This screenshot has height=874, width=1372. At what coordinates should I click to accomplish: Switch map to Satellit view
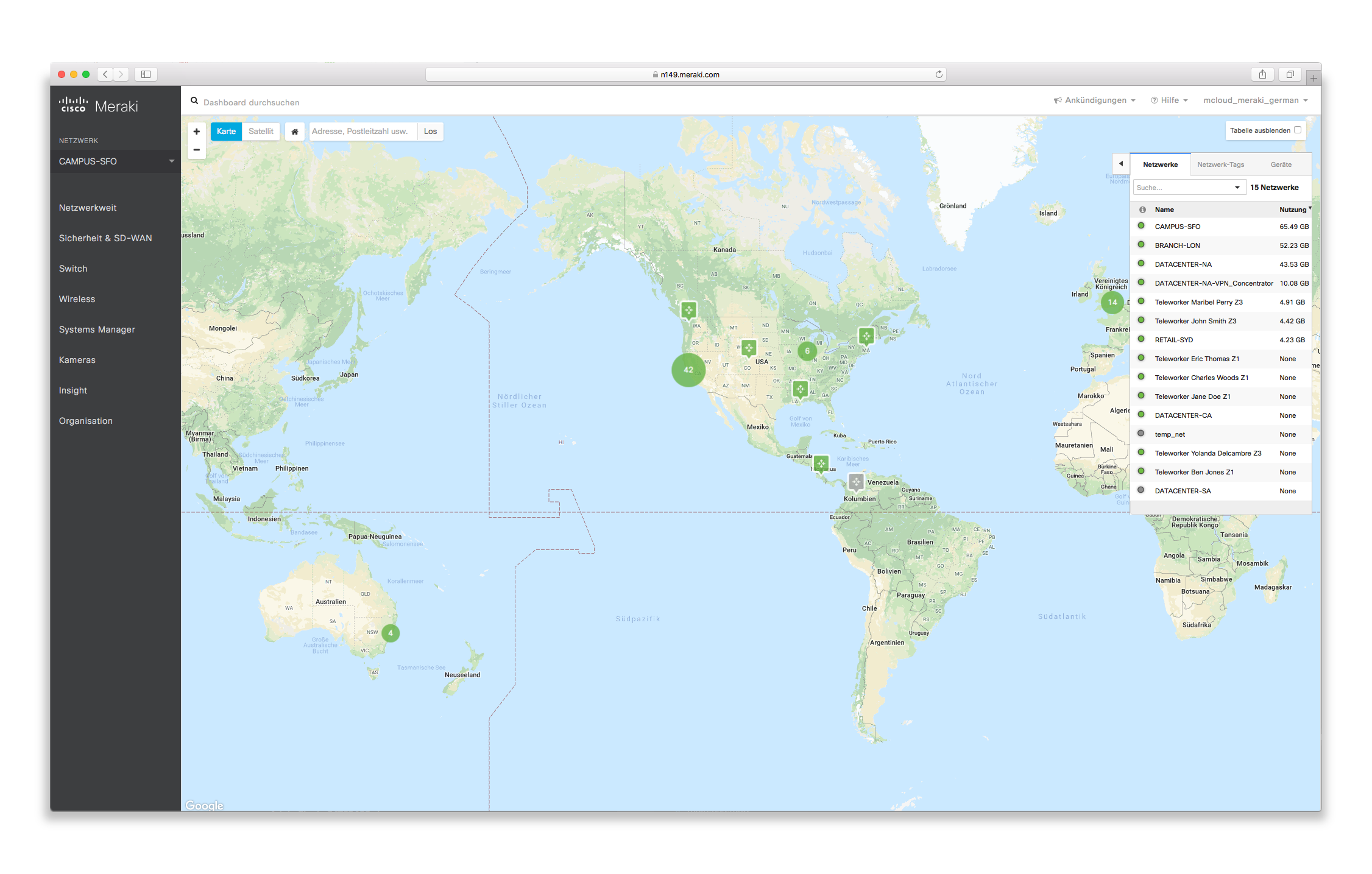coord(261,132)
